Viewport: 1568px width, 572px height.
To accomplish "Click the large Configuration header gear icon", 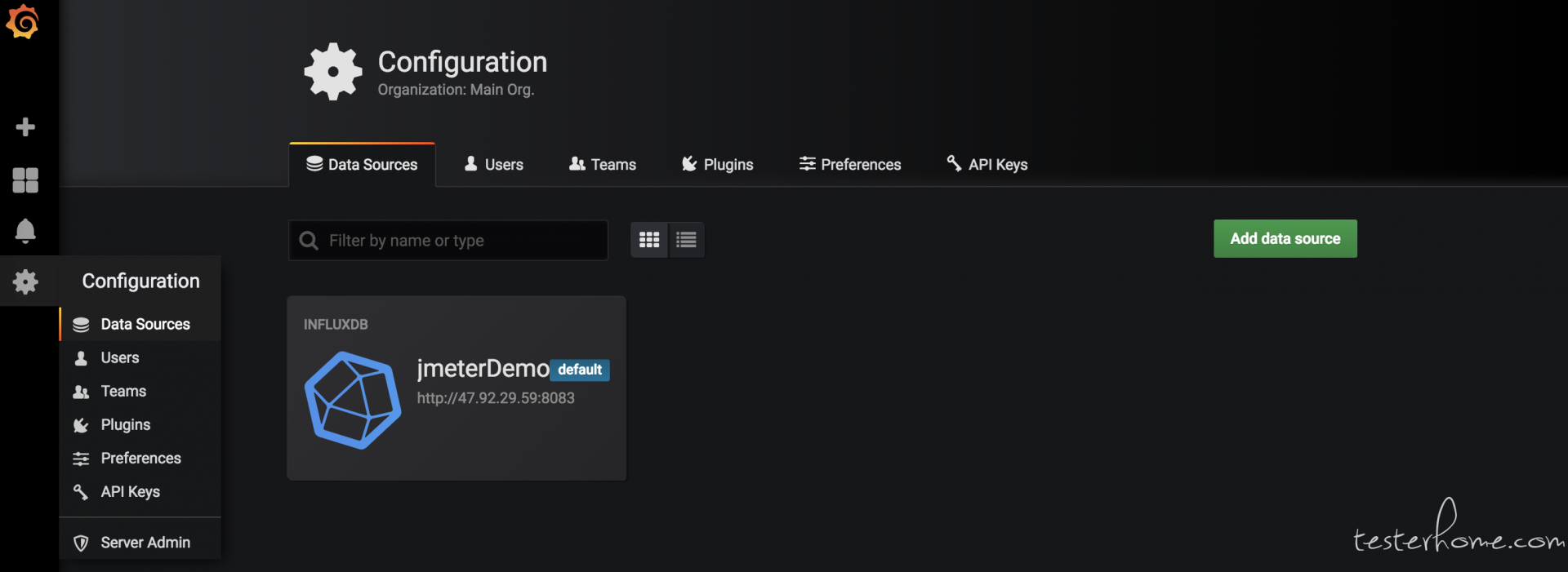I will pos(332,72).
